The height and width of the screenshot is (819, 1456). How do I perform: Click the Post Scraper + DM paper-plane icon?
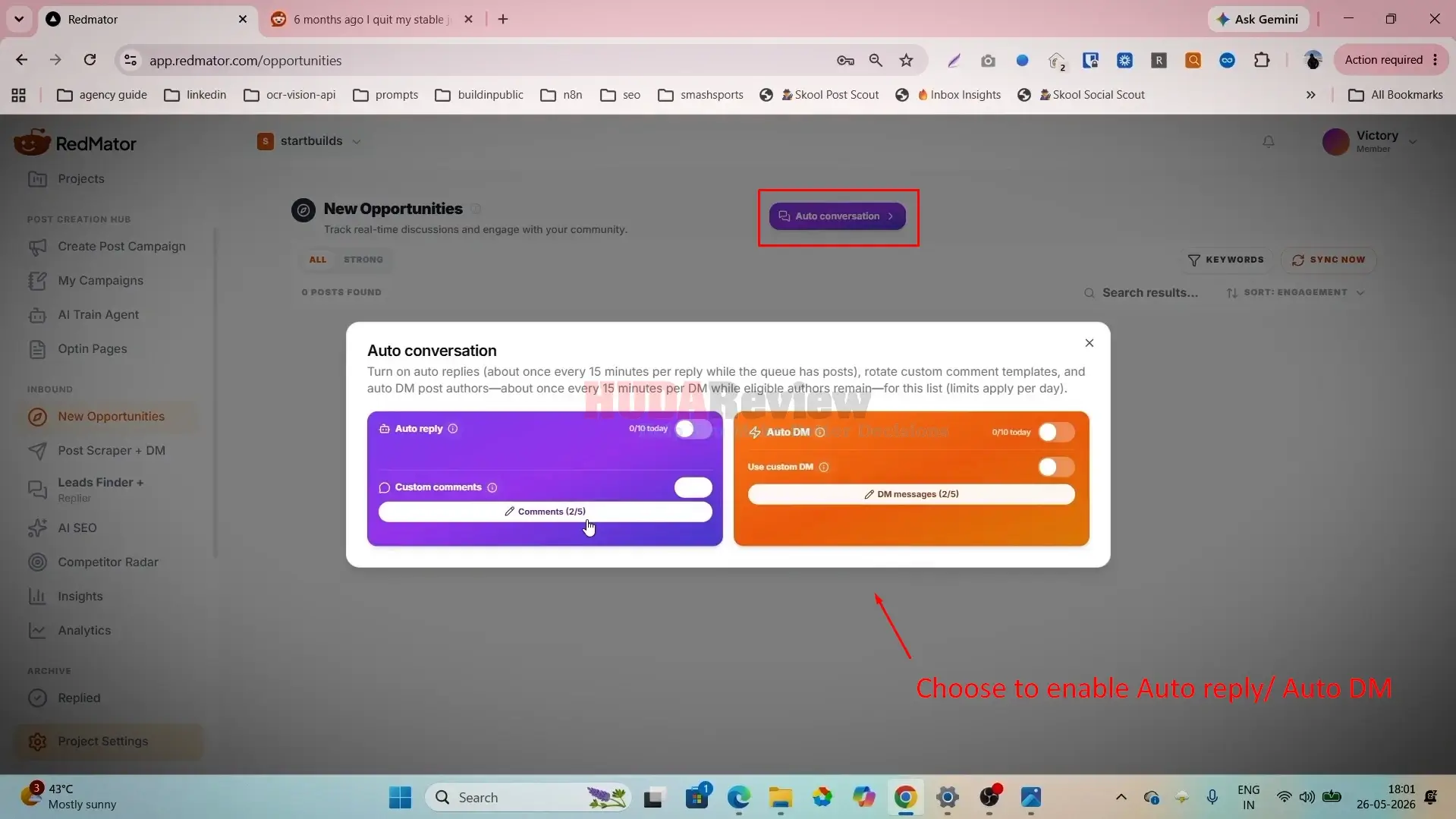coord(37,451)
